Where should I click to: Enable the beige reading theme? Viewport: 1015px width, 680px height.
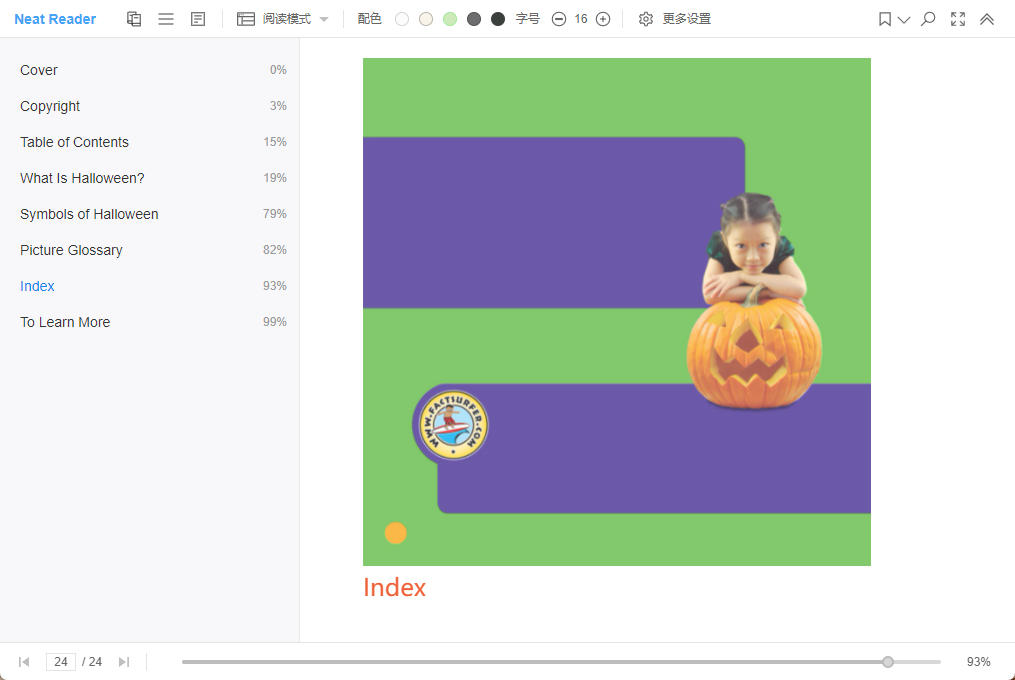click(x=426, y=18)
